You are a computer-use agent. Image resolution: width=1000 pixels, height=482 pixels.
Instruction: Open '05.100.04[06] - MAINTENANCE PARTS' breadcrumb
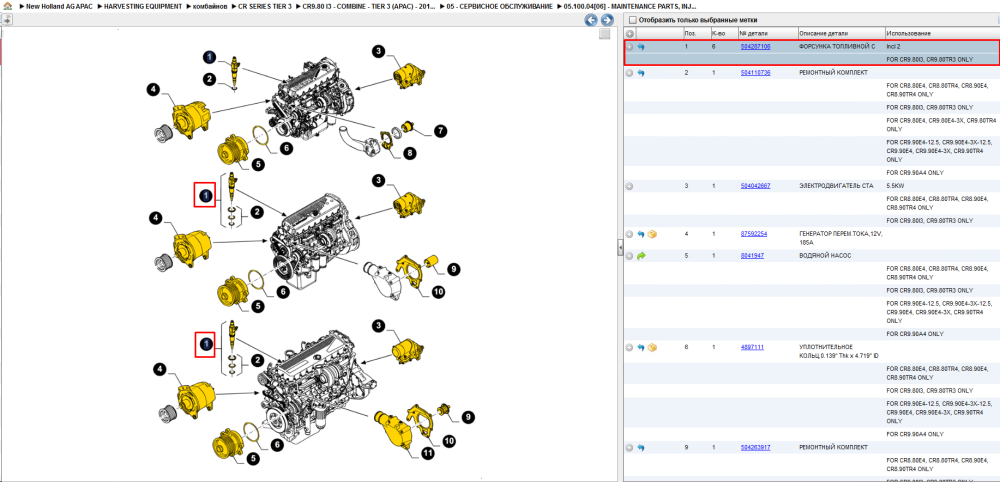click(x=630, y=6)
